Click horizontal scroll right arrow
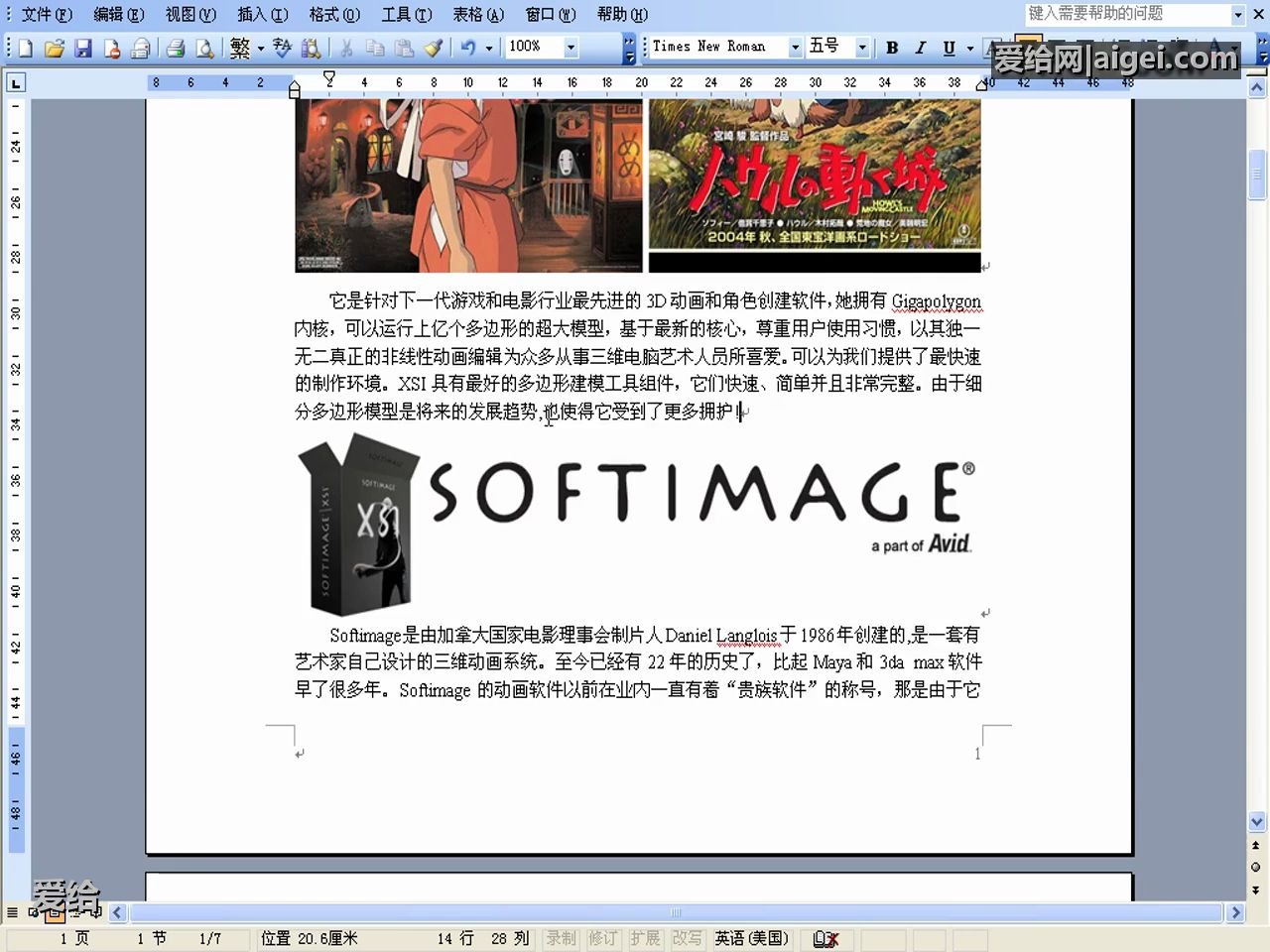 click(x=1236, y=912)
